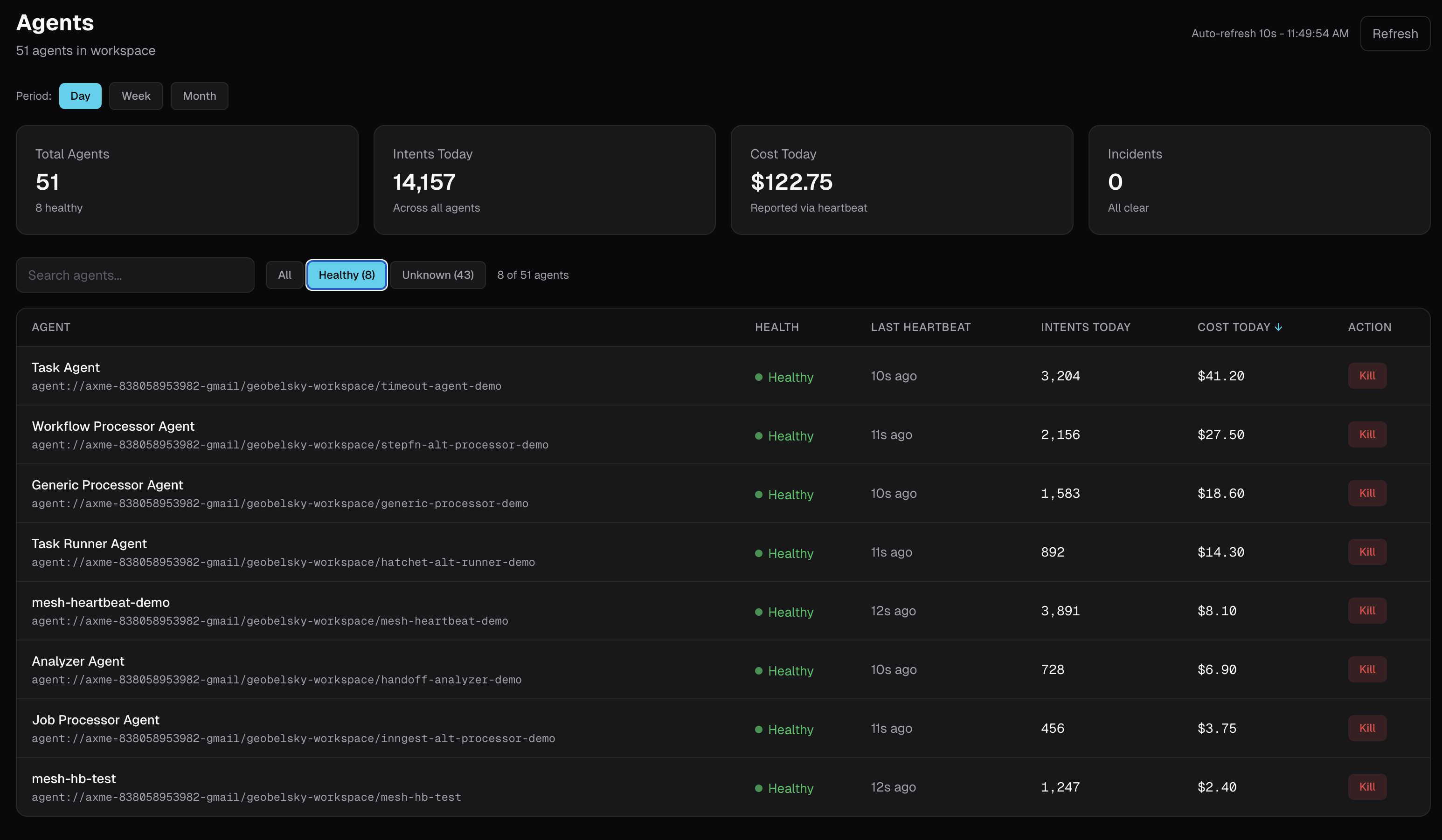This screenshot has width=1442, height=840.
Task: Kill the Task Agent
Action: click(x=1367, y=376)
